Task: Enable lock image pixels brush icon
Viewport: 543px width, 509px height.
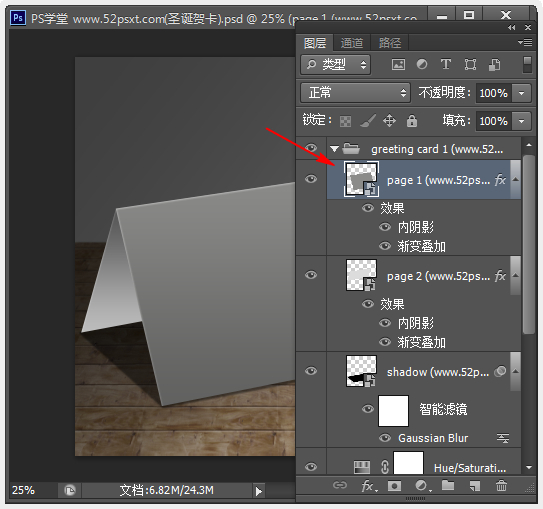Action: (x=367, y=121)
